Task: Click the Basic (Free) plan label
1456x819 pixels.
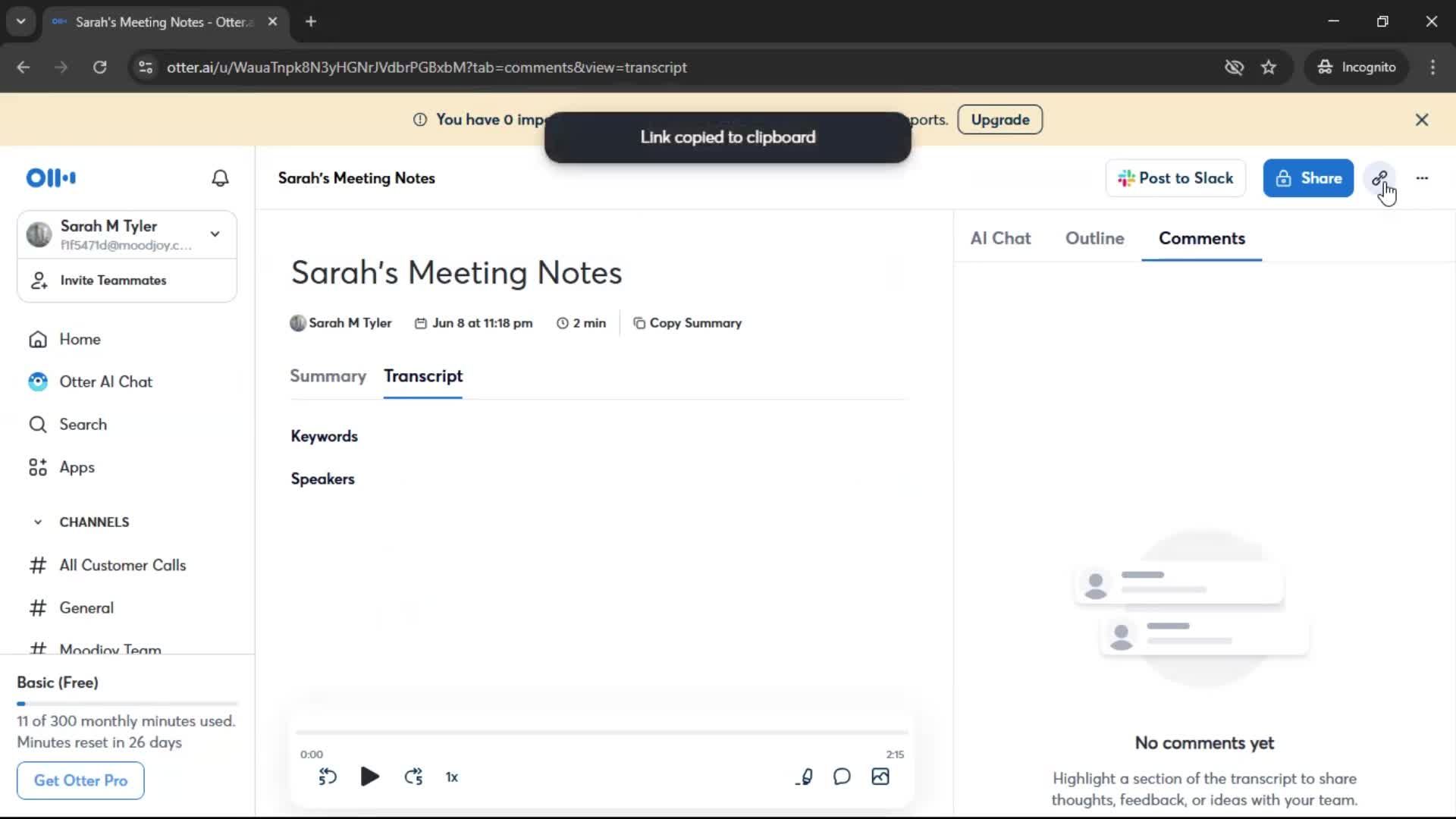Action: (58, 682)
